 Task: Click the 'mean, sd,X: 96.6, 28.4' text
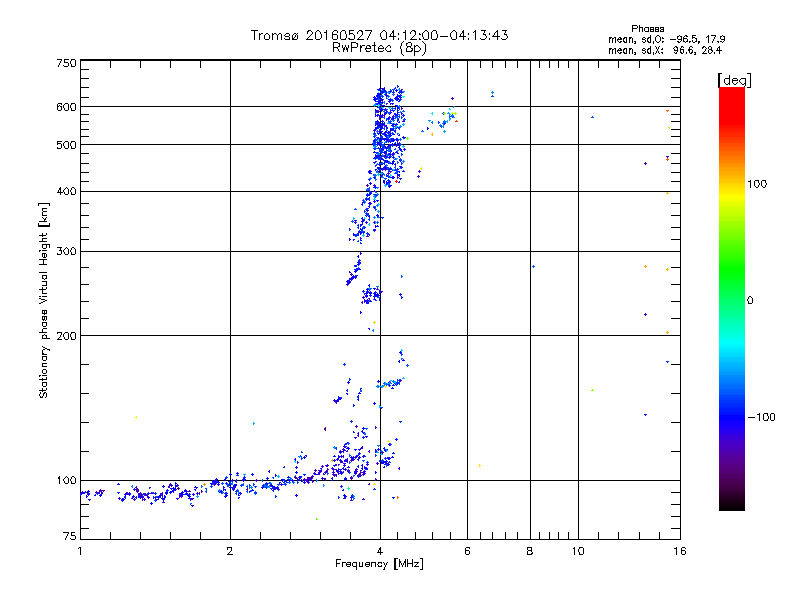coord(665,50)
